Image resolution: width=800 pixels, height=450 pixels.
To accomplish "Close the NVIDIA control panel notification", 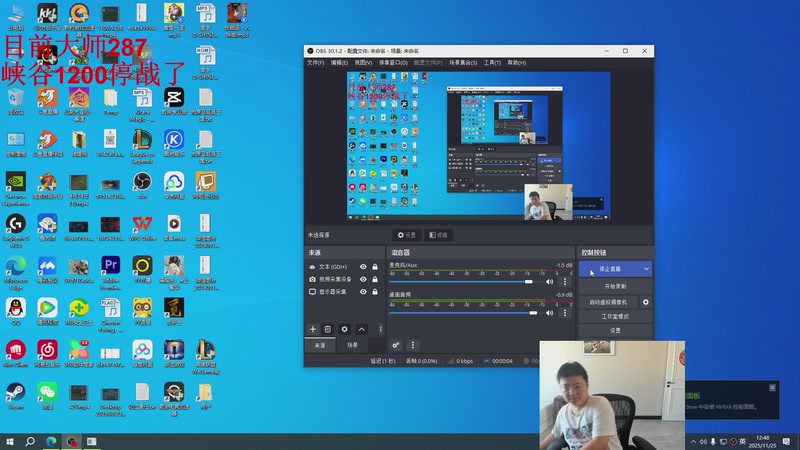I will click(x=772, y=388).
